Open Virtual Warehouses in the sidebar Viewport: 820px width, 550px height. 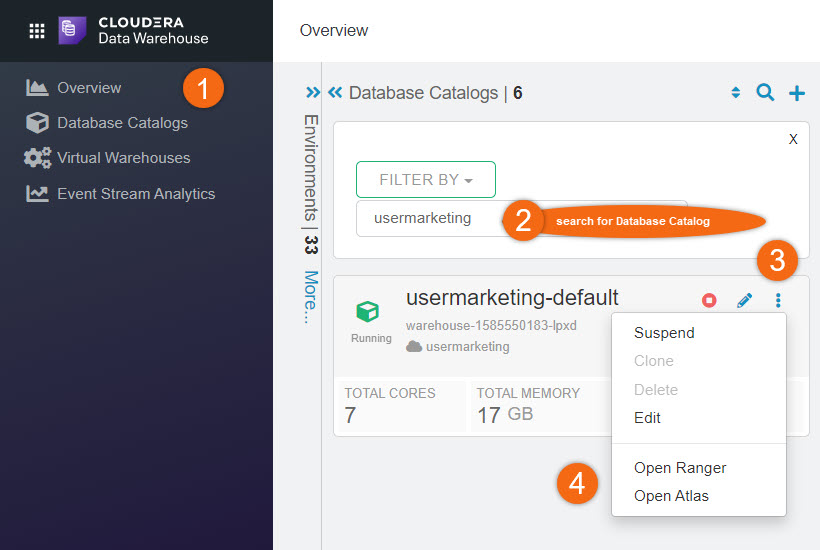click(123, 158)
